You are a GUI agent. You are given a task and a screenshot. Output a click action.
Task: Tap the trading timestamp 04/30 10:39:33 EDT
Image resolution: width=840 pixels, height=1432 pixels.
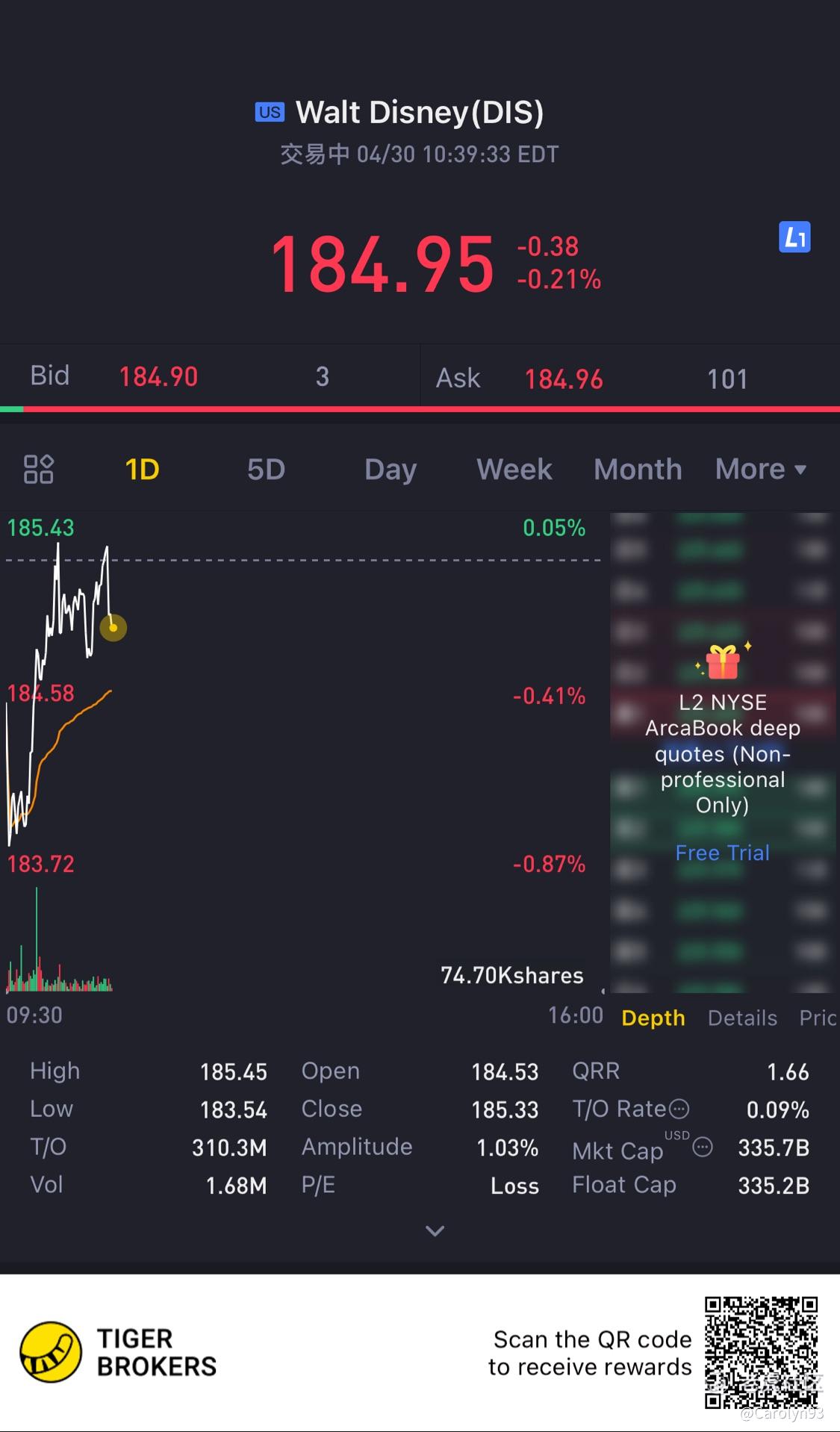point(457,154)
